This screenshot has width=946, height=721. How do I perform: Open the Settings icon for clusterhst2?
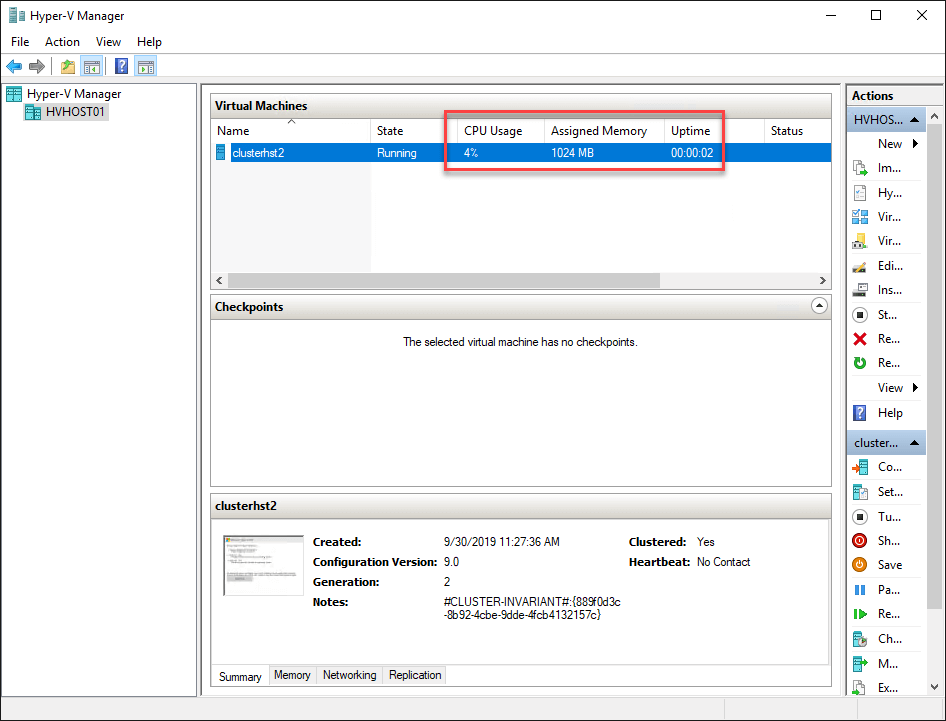(x=860, y=492)
